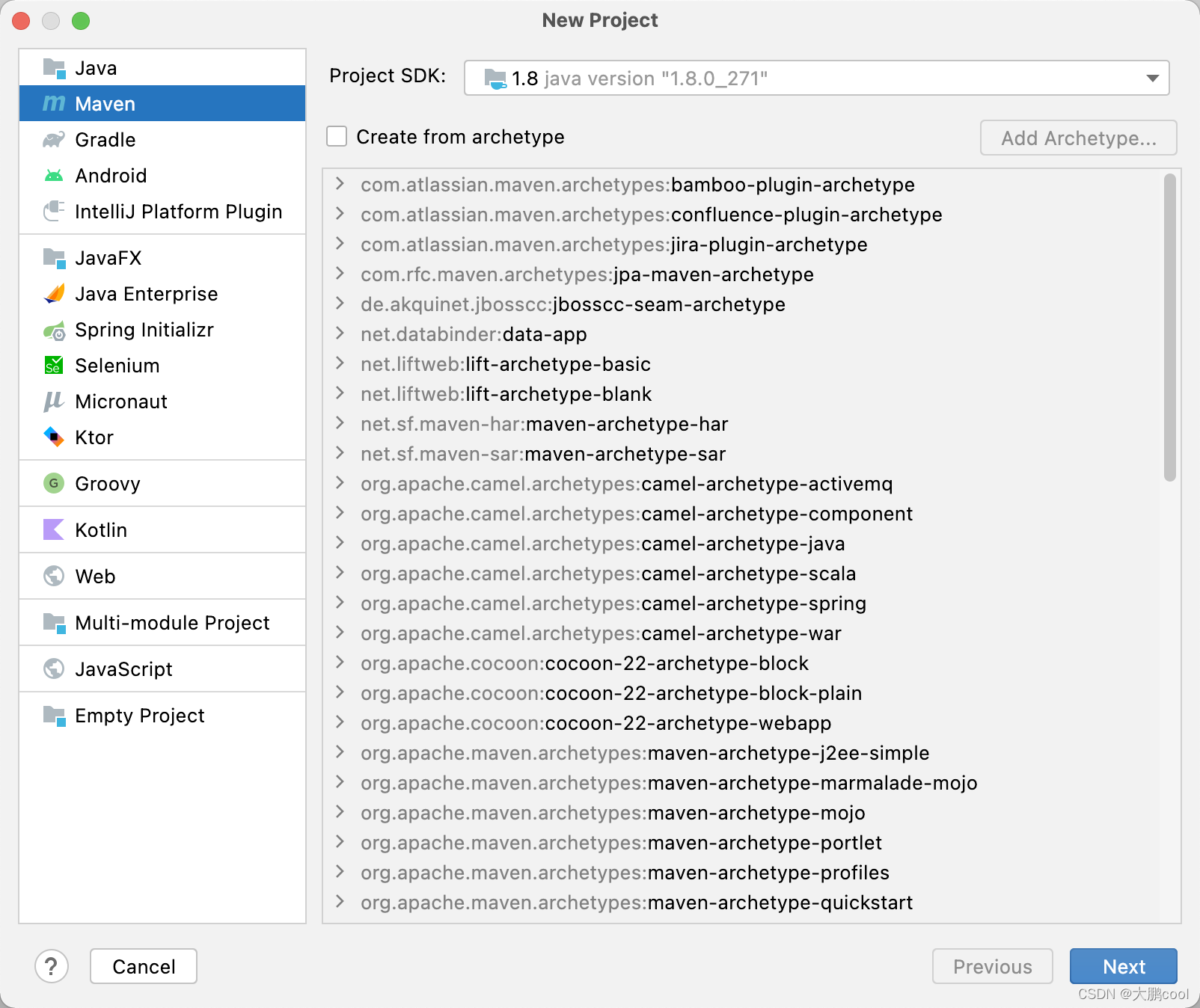The image size is (1200, 1008).
Task: Select Gradle project type
Action: [x=162, y=140]
